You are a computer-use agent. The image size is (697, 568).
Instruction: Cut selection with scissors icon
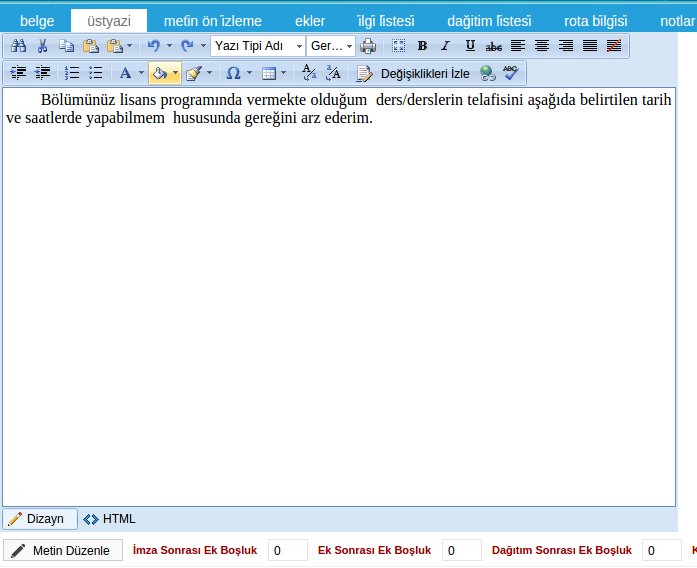tap(42, 46)
